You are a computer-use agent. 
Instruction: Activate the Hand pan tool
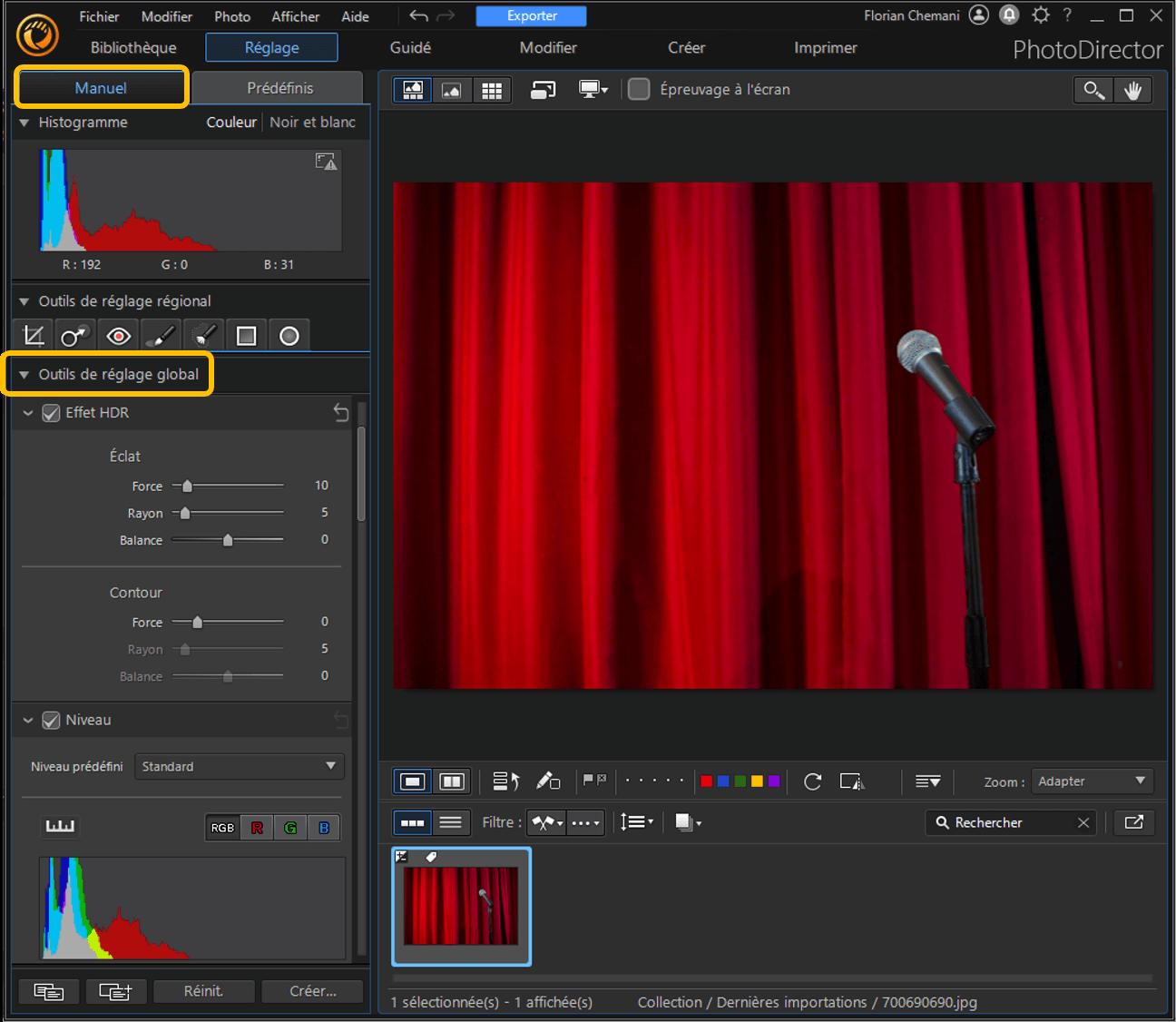pyautogui.click(x=1132, y=90)
